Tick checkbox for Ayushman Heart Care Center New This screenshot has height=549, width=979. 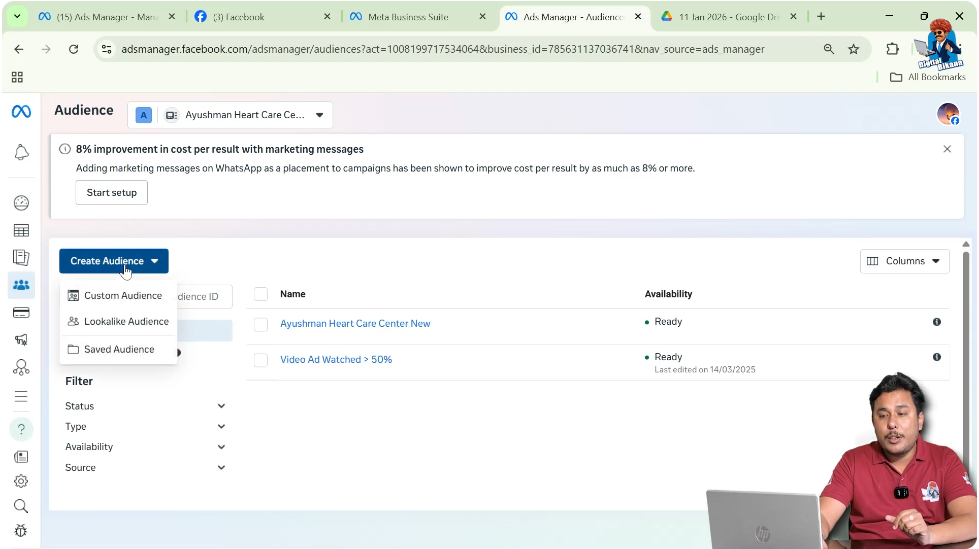point(261,324)
